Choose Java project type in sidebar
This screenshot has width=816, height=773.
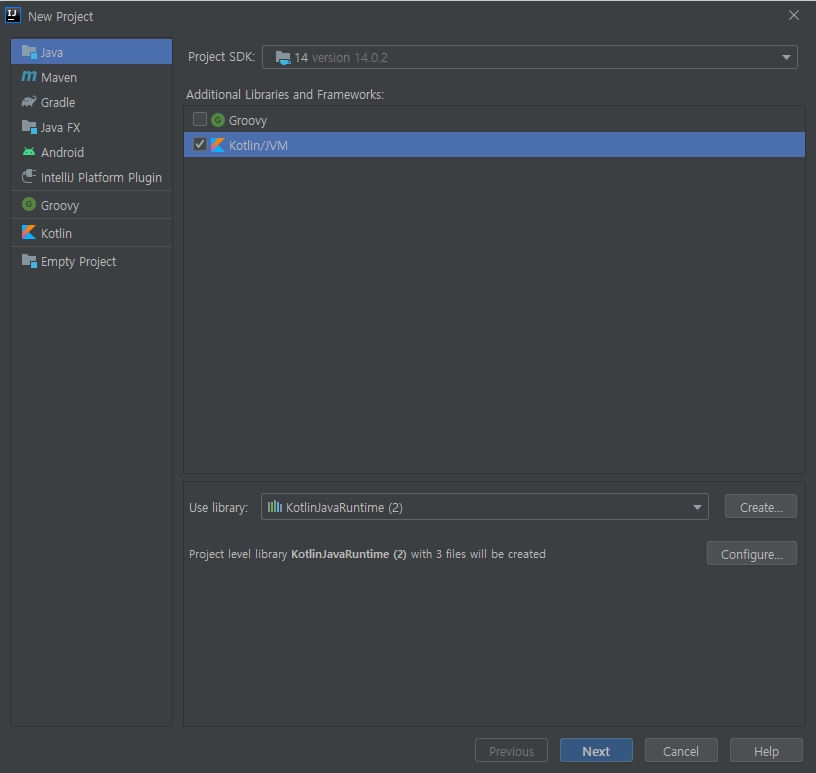coord(92,52)
